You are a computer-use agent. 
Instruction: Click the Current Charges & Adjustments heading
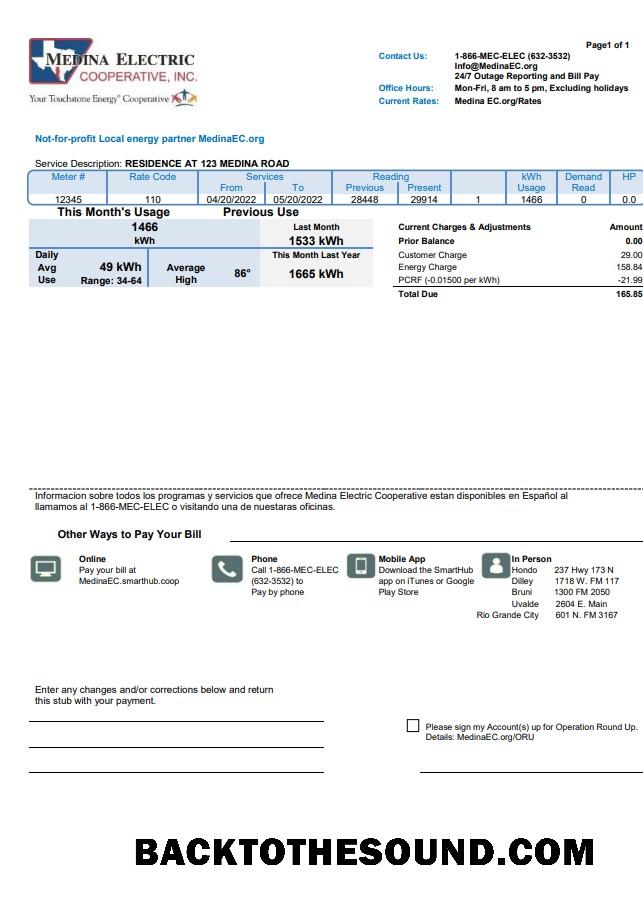tap(464, 227)
